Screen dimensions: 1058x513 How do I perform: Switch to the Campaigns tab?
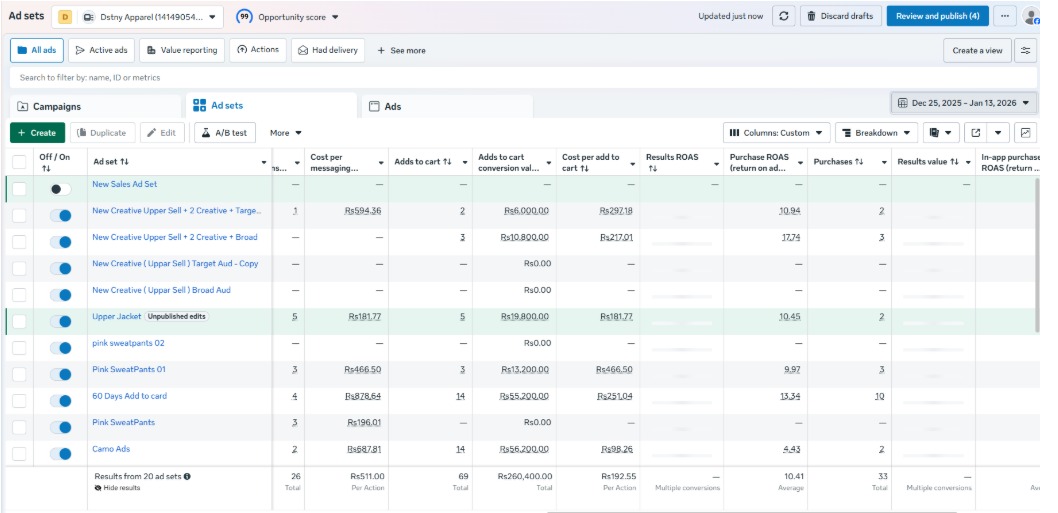click(x=96, y=107)
